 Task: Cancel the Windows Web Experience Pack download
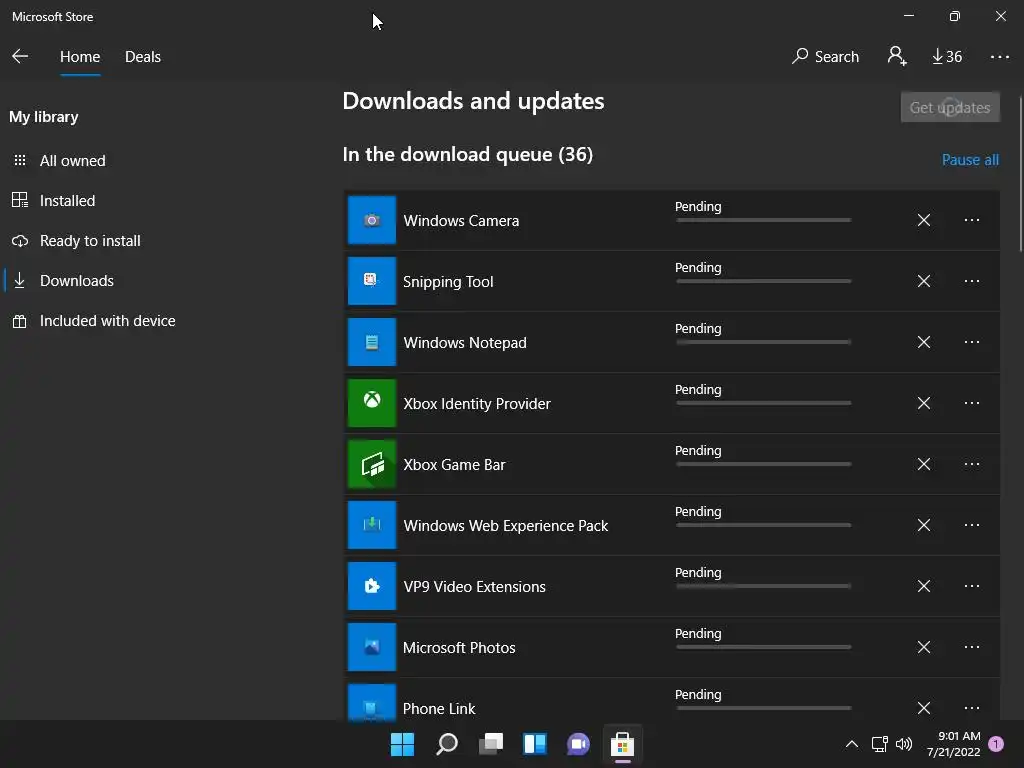click(x=923, y=525)
